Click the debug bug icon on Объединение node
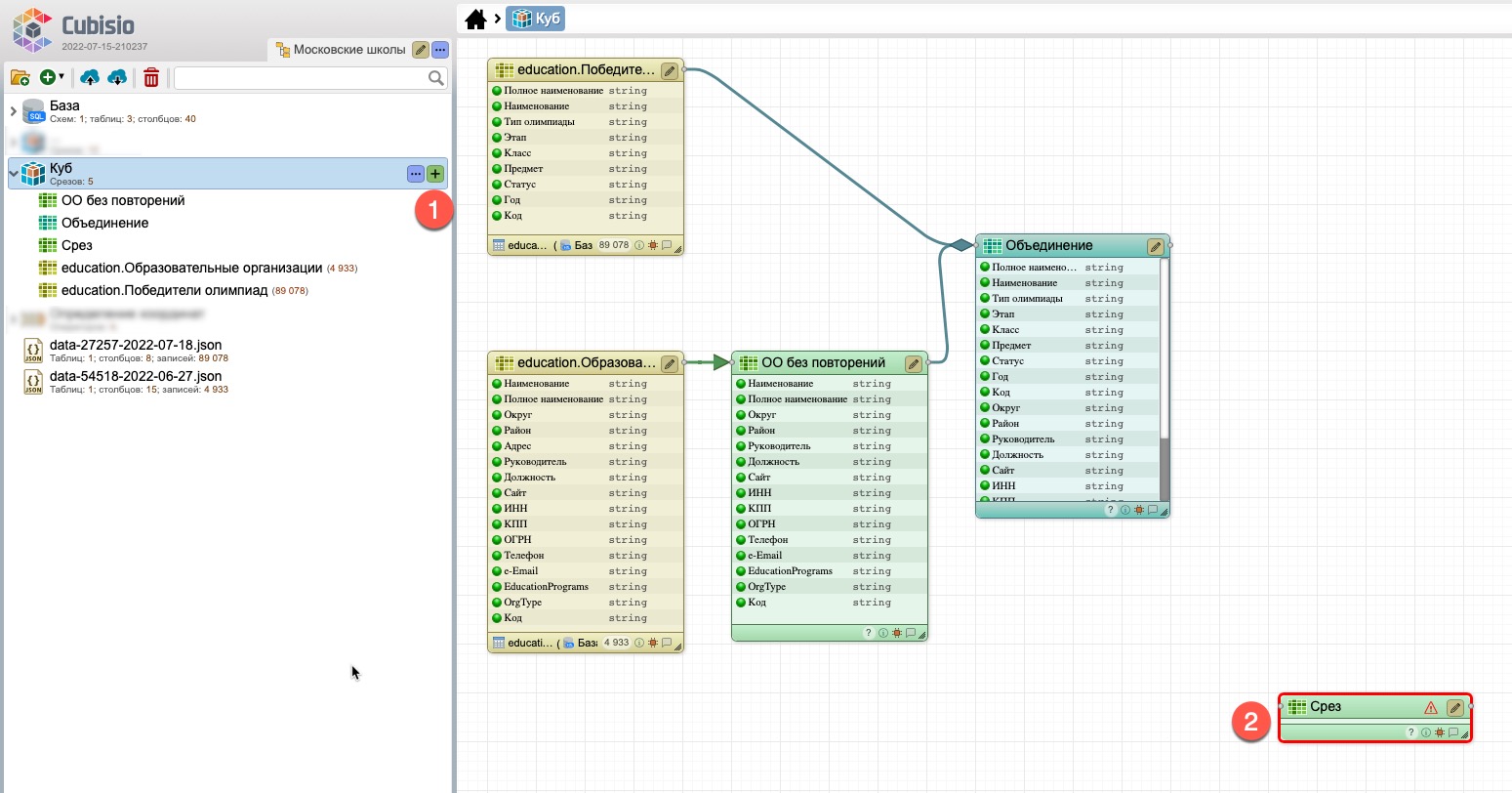Screen dimensions: 1512x793 click(x=1139, y=510)
